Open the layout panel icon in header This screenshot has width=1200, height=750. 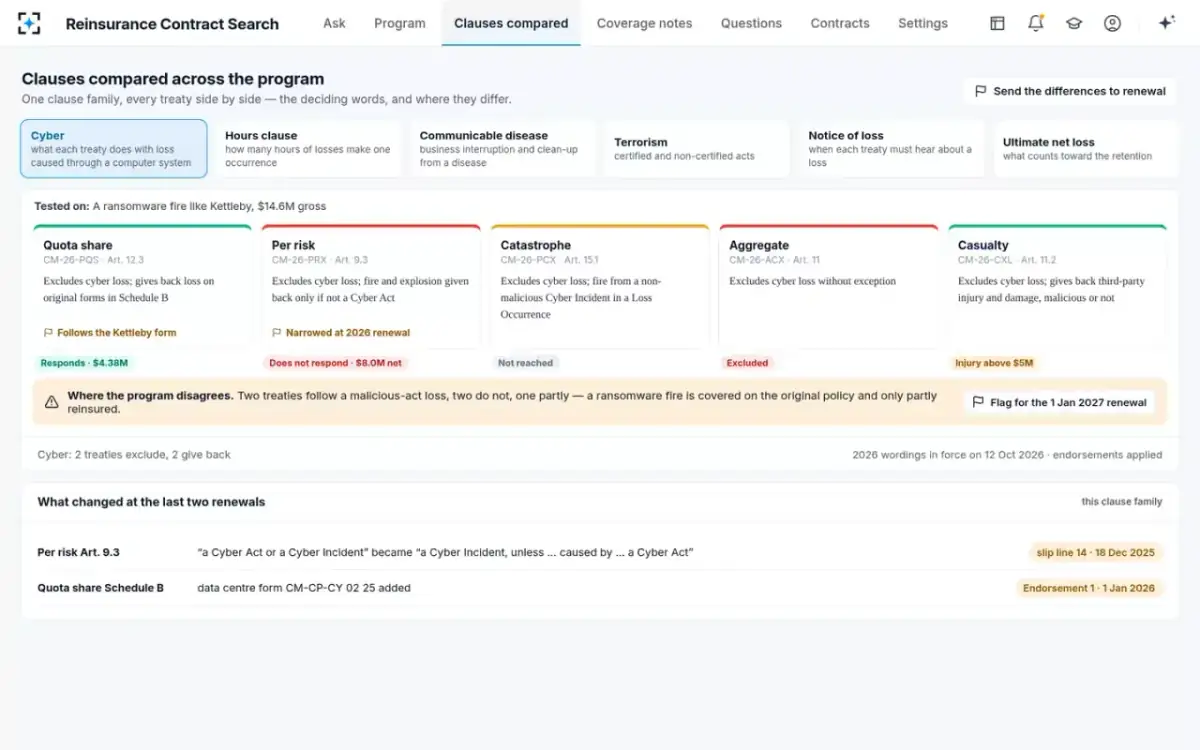(x=997, y=23)
